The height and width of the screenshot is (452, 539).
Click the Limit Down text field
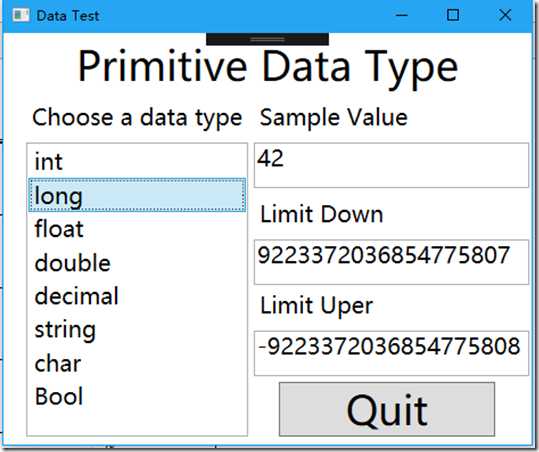(391, 262)
